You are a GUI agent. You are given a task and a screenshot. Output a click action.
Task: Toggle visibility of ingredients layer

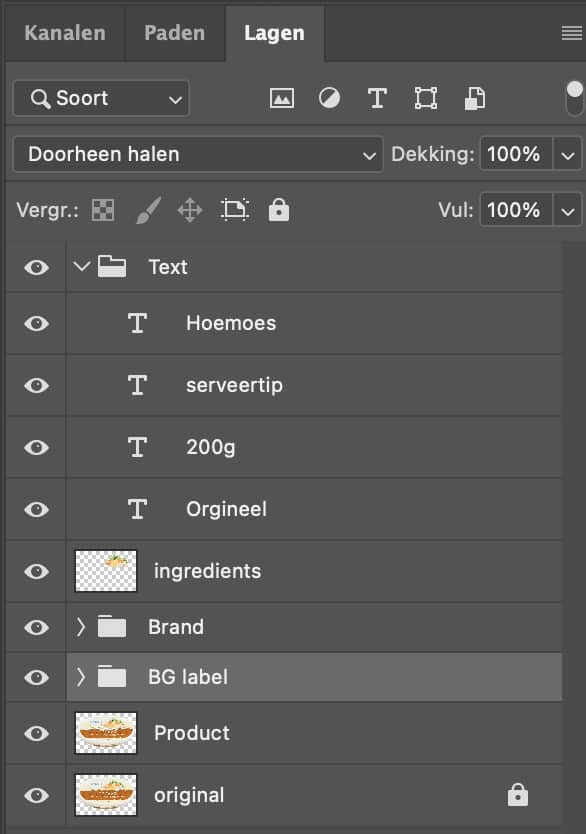[x=36, y=571]
